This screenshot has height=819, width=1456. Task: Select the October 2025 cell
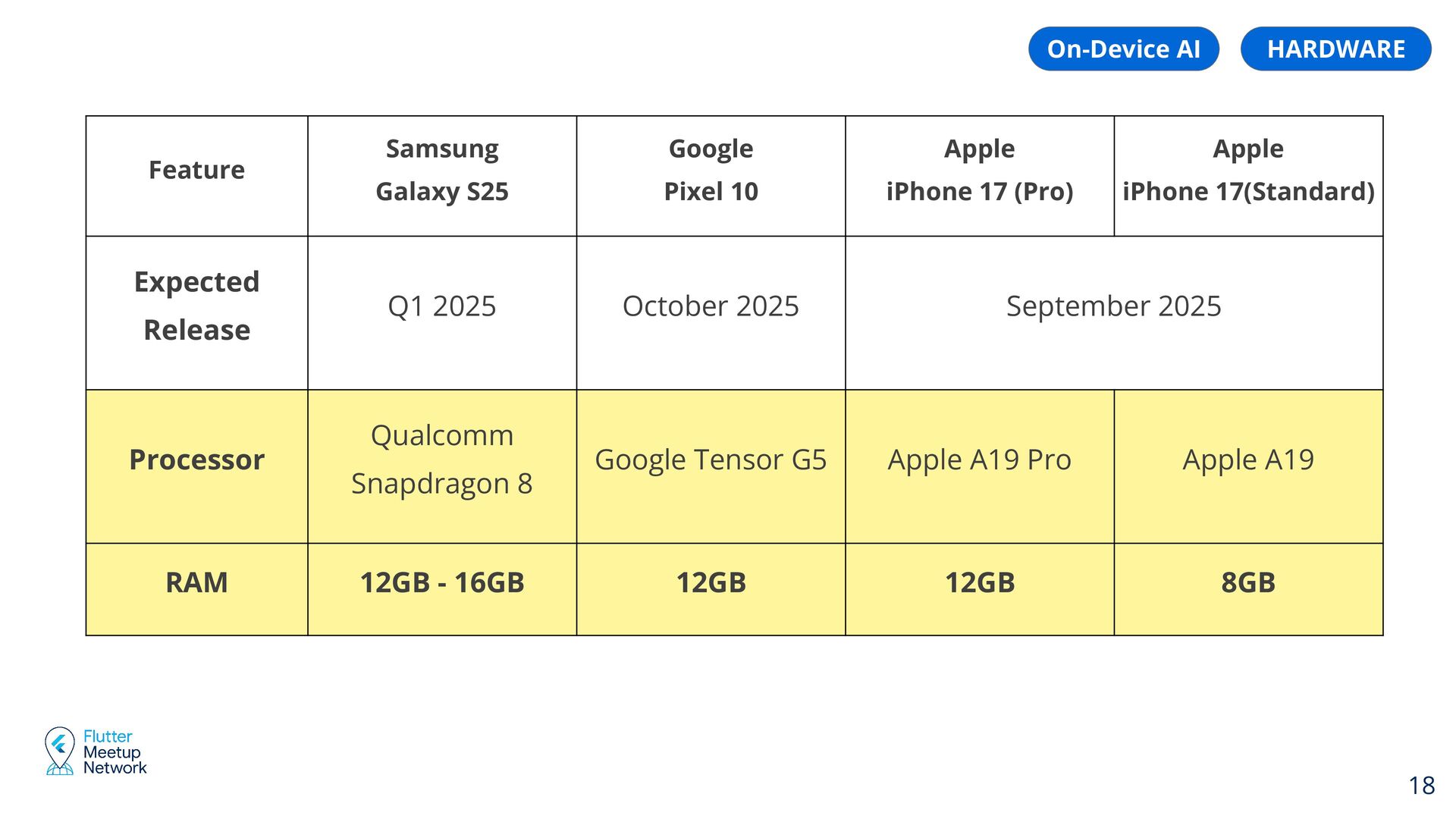pos(711,306)
